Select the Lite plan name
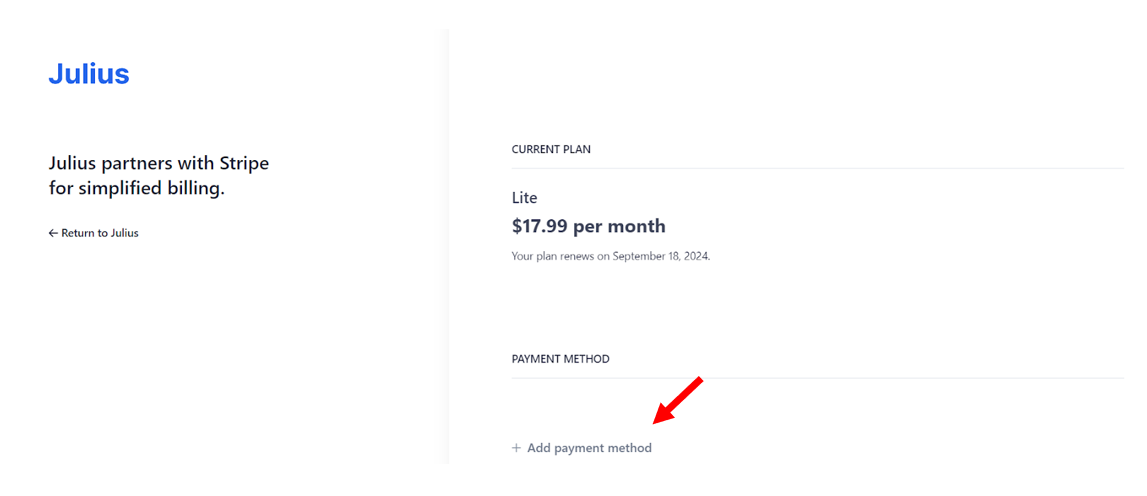 (524, 198)
